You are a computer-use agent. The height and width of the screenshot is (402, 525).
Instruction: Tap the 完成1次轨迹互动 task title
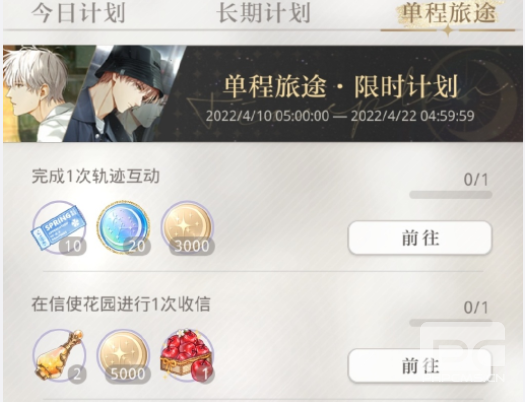click(x=95, y=176)
